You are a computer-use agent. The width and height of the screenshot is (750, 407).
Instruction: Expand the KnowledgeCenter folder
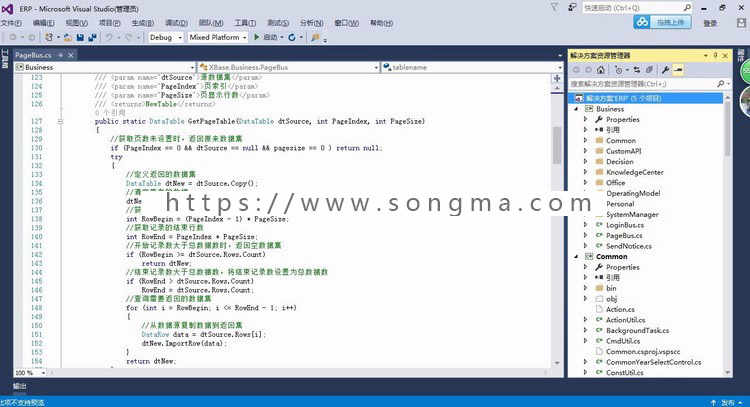point(585,172)
